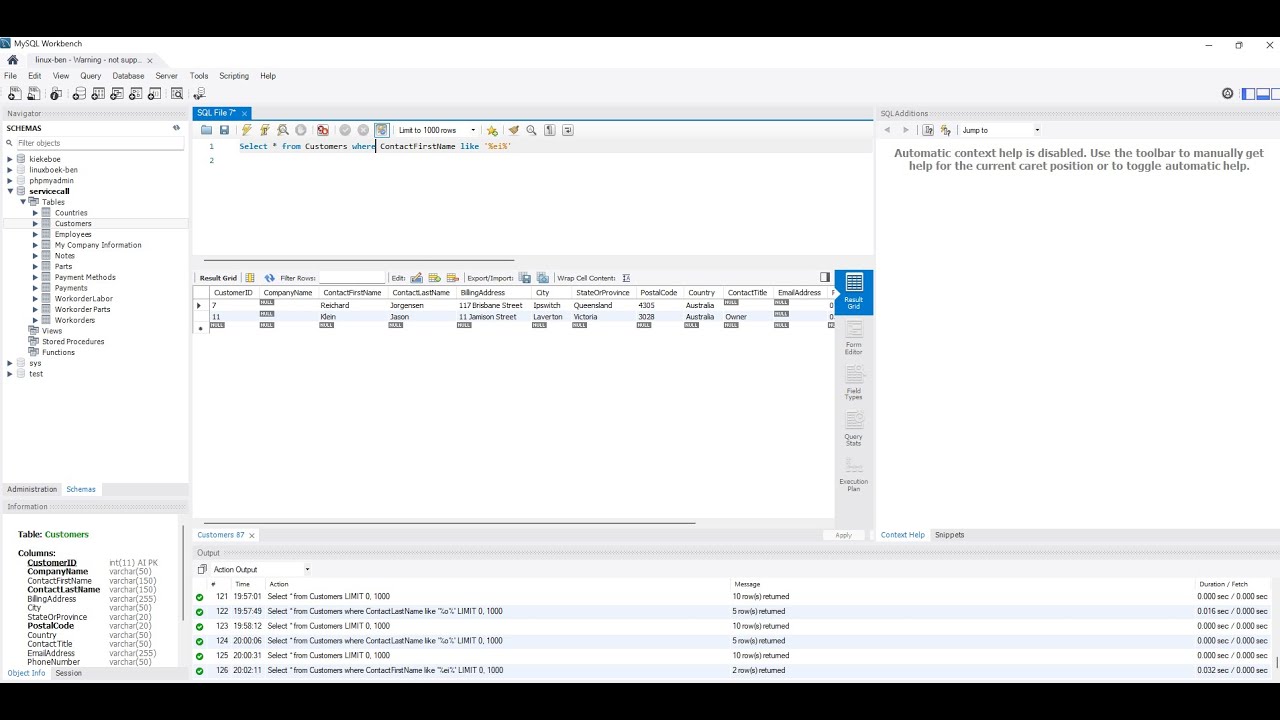
Task: Refresh schemas list in the Navigator
Action: (x=176, y=128)
